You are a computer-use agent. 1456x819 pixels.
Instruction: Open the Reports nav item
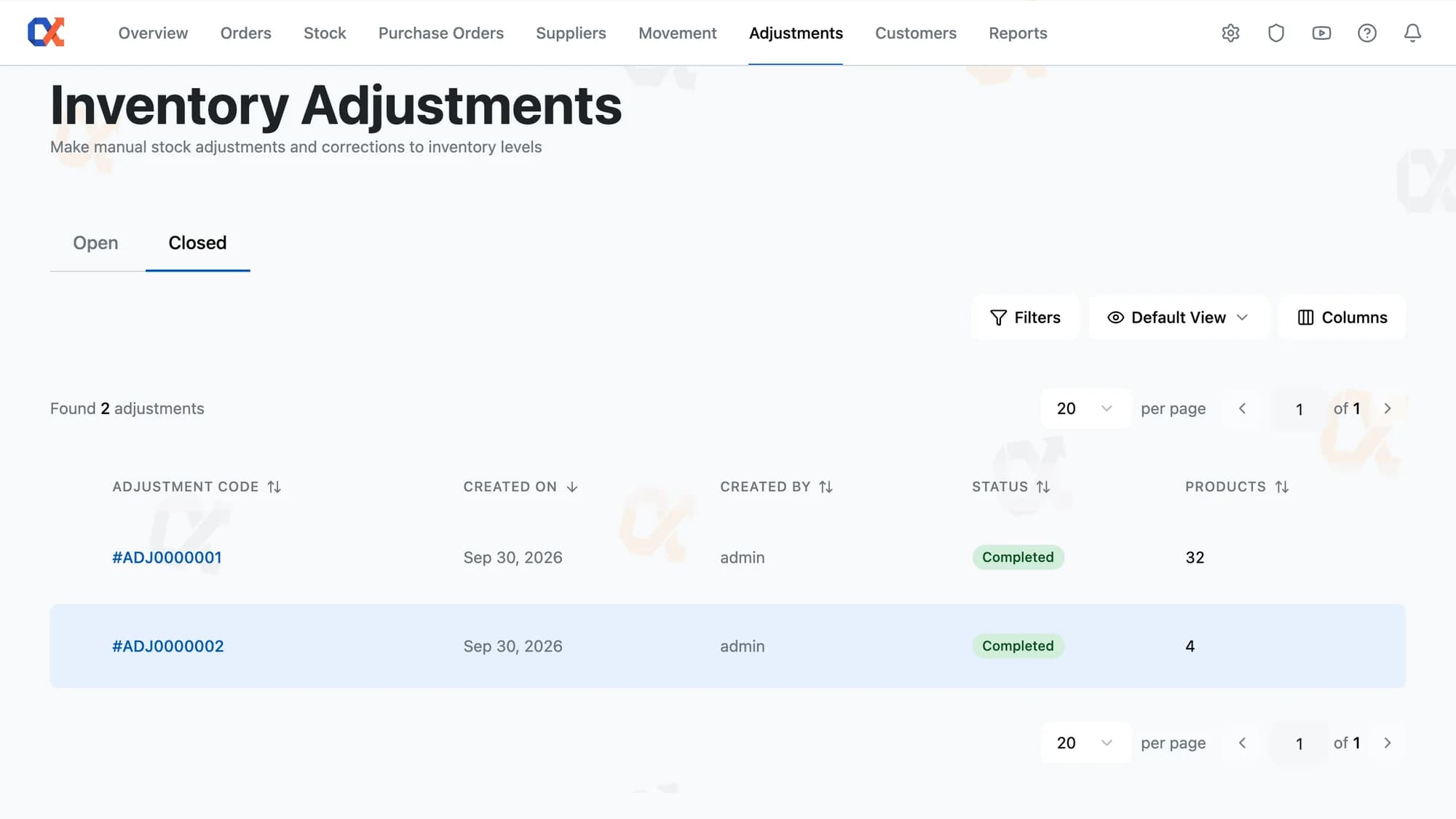[1018, 33]
